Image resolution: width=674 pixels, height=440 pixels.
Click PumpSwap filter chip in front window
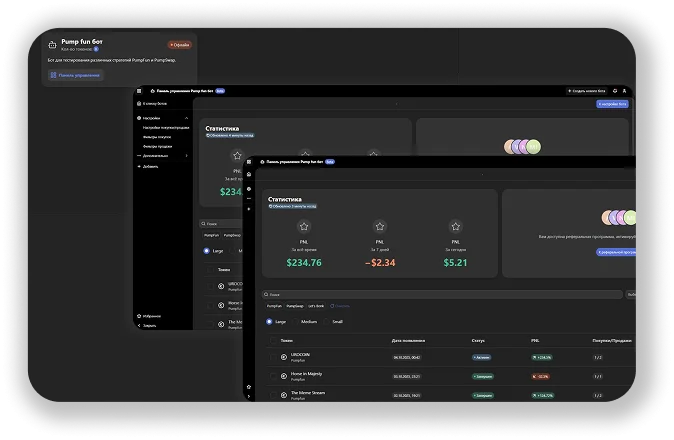(295, 306)
